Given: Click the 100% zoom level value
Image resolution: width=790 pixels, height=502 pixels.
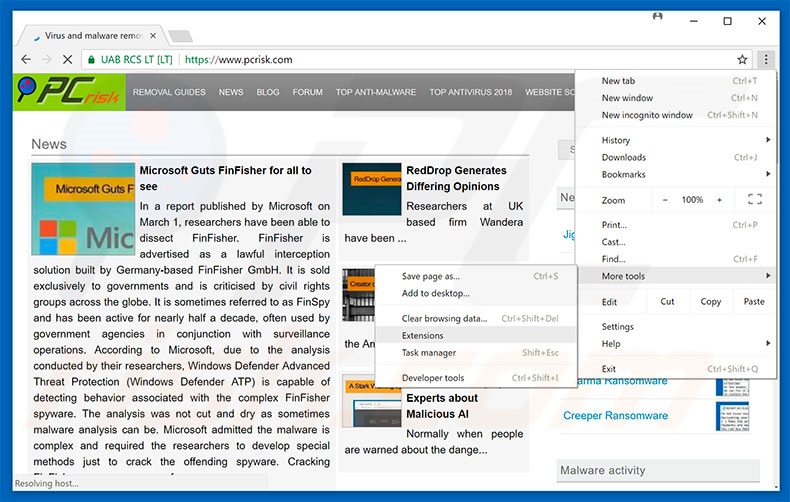Looking at the screenshot, I should pyautogui.click(x=692, y=200).
